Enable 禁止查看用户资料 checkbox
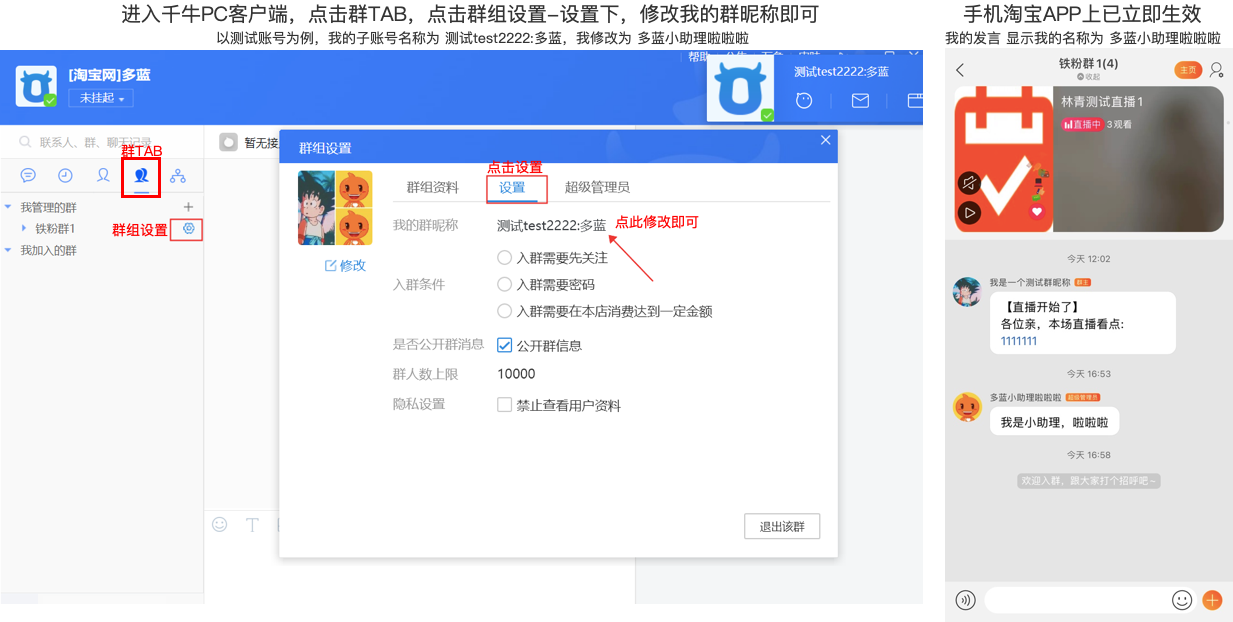The image size is (1233, 622). click(505, 405)
